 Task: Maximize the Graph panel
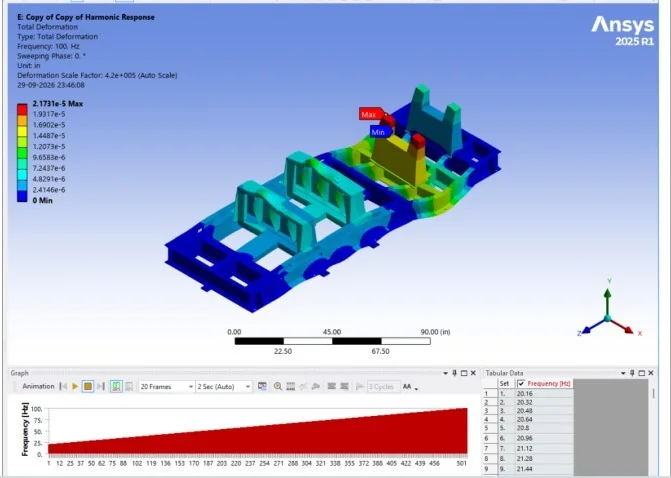(x=464, y=373)
